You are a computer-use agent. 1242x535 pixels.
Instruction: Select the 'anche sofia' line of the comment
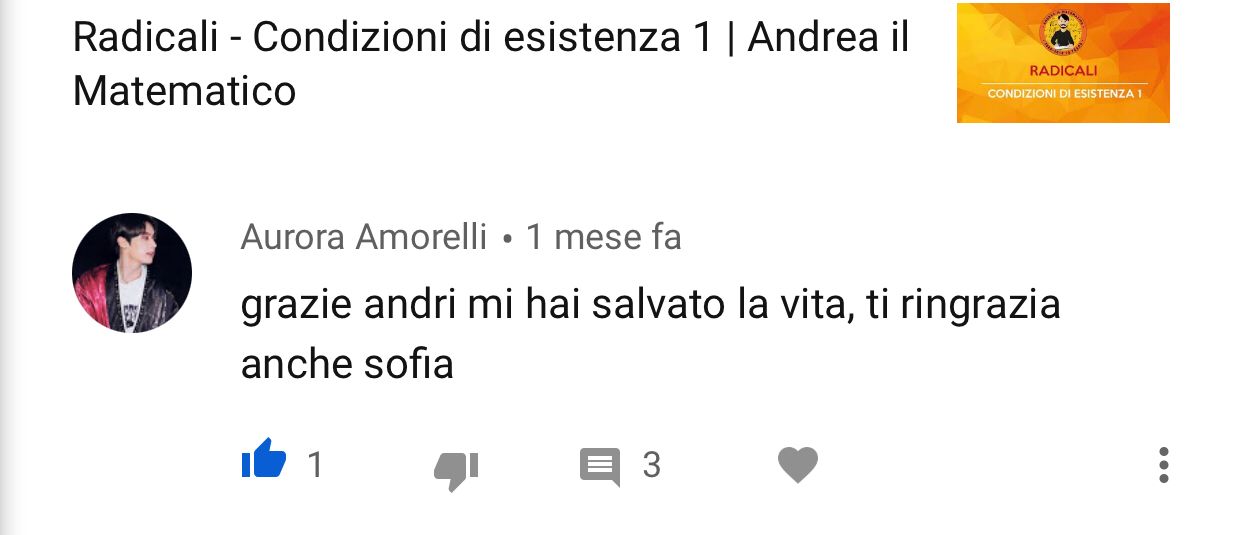click(347, 365)
